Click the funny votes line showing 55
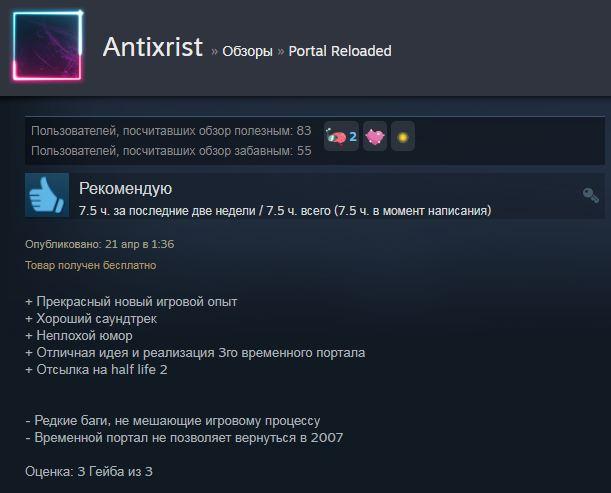Viewport: 611px width, 493px height. pos(171,150)
